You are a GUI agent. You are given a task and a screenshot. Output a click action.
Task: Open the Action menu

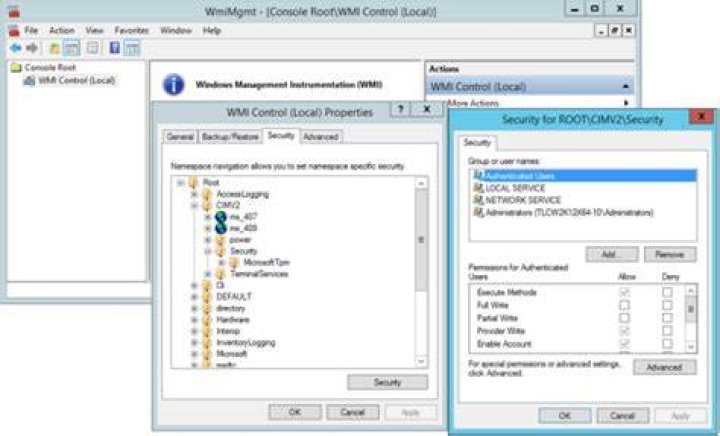click(62, 30)
